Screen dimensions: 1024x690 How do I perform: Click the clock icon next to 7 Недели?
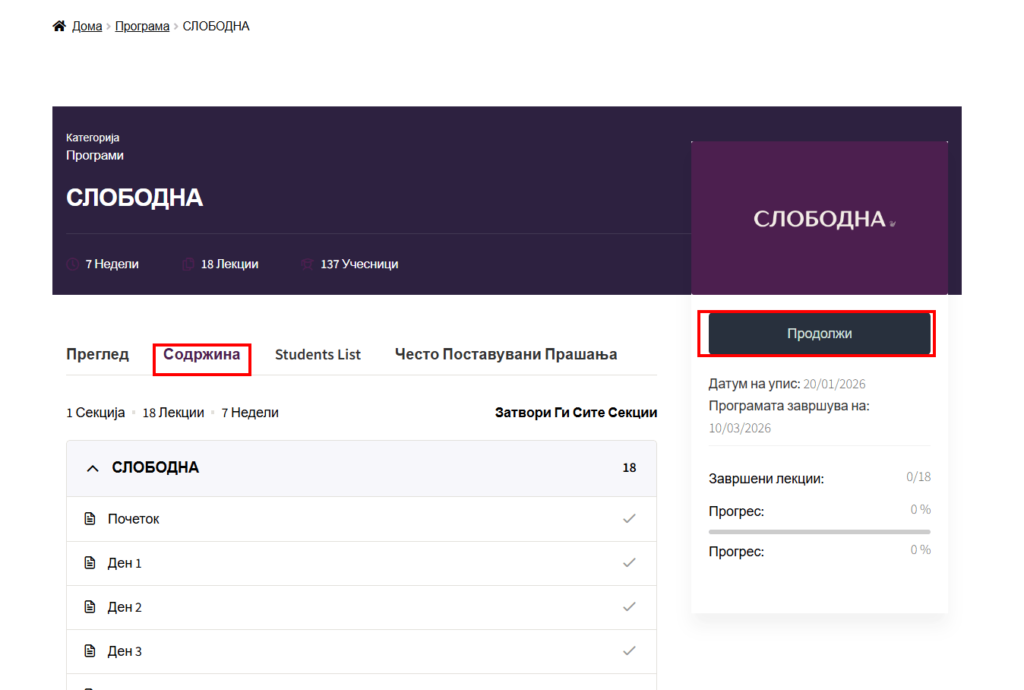tap(73, 265)
